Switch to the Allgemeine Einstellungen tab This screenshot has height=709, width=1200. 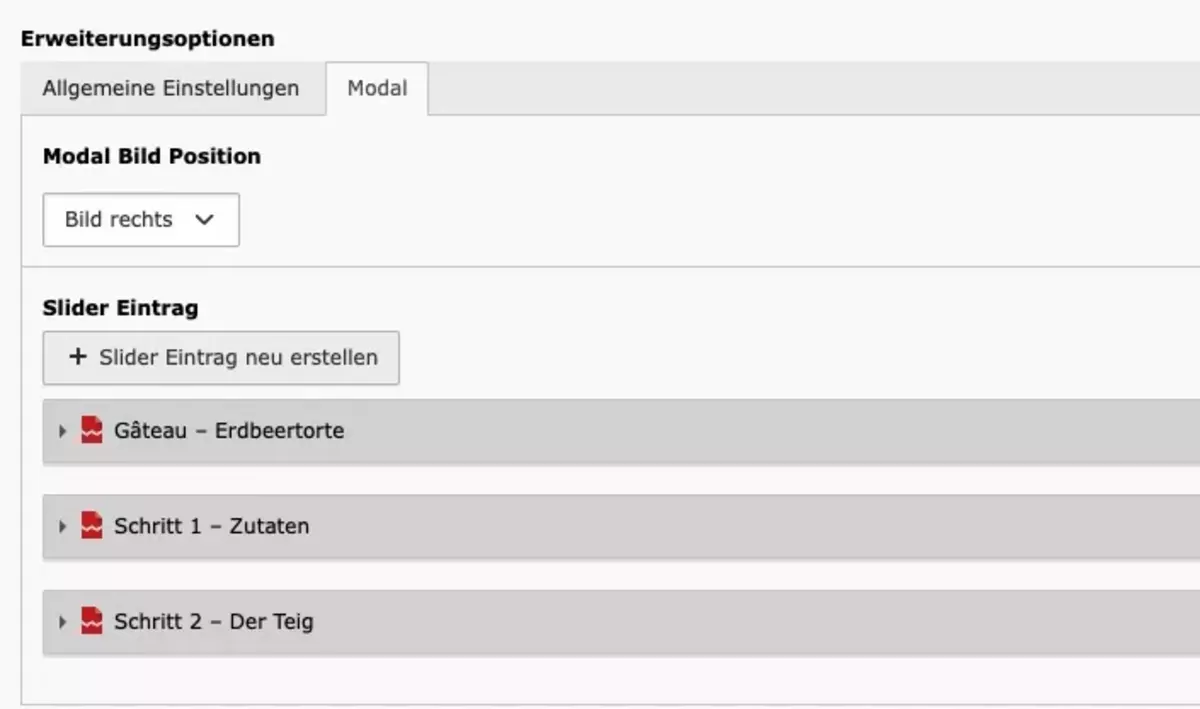pyautogui.click(x=171, y=88)
